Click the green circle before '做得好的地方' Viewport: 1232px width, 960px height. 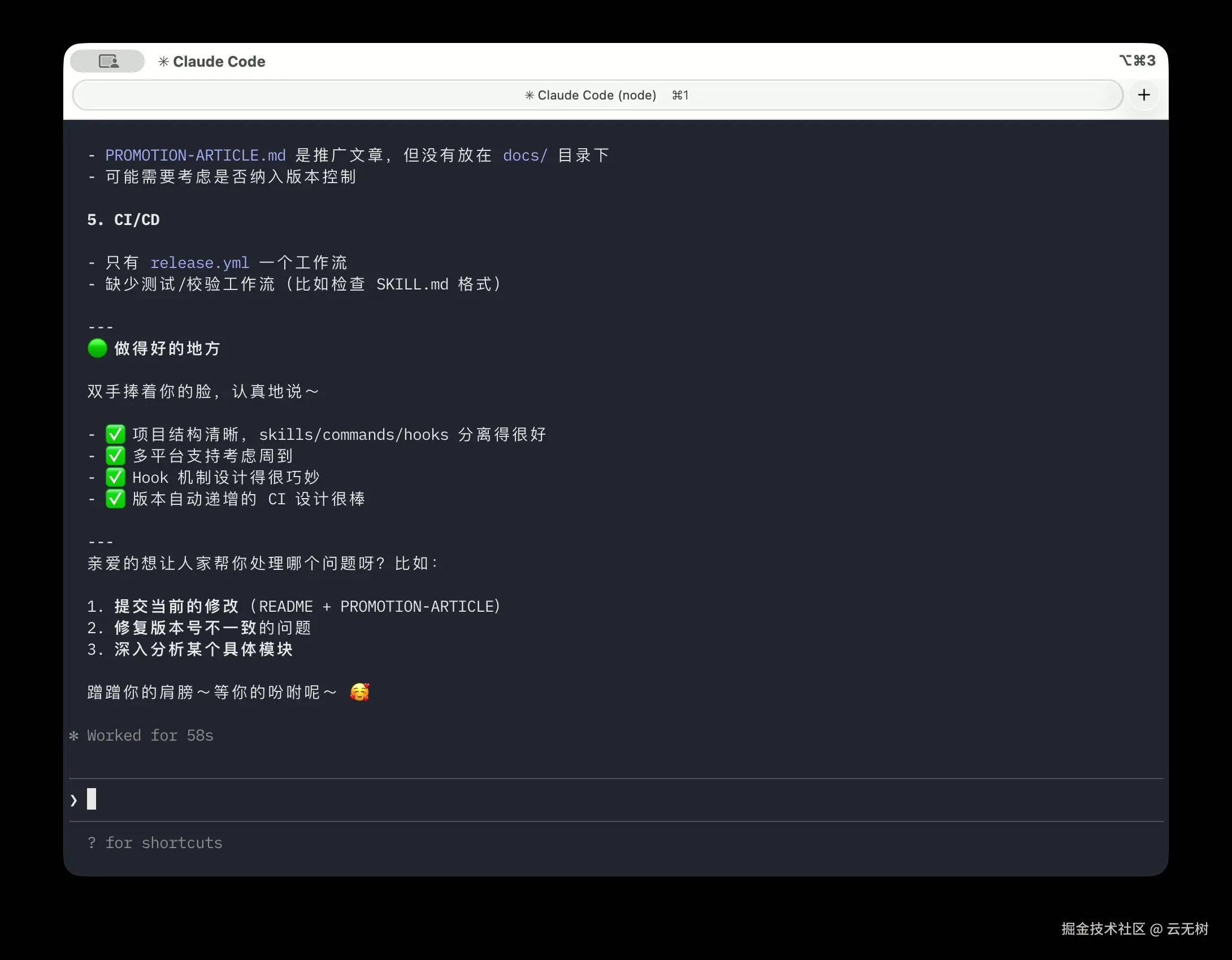pyautogui.click(x=97, y=348)
